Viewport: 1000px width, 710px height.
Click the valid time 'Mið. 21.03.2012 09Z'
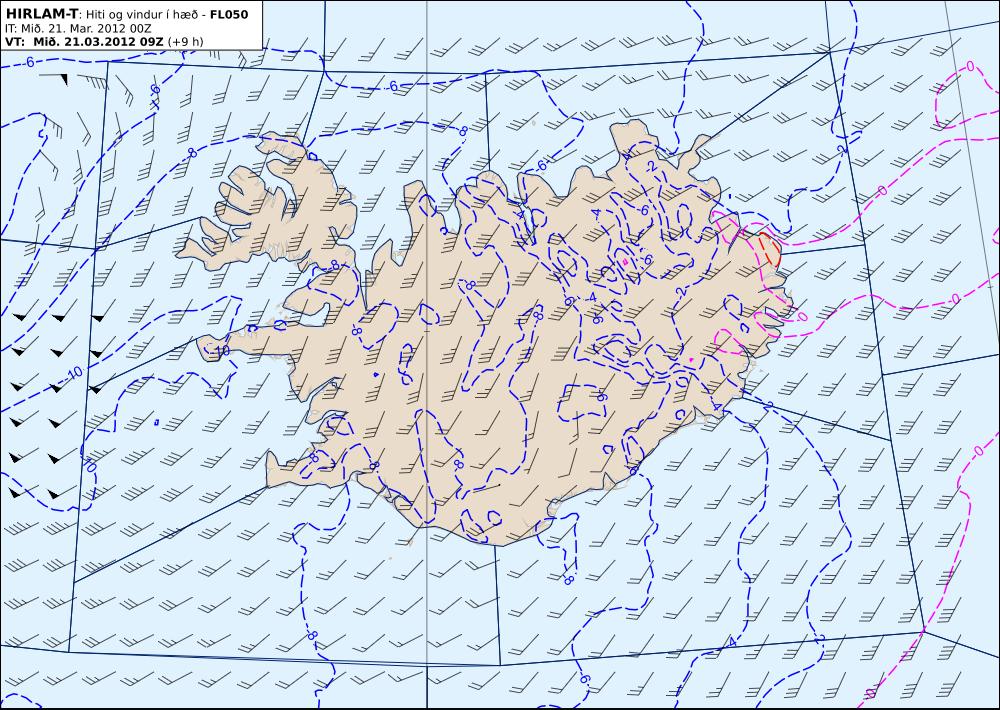click(x=98, y=41)
